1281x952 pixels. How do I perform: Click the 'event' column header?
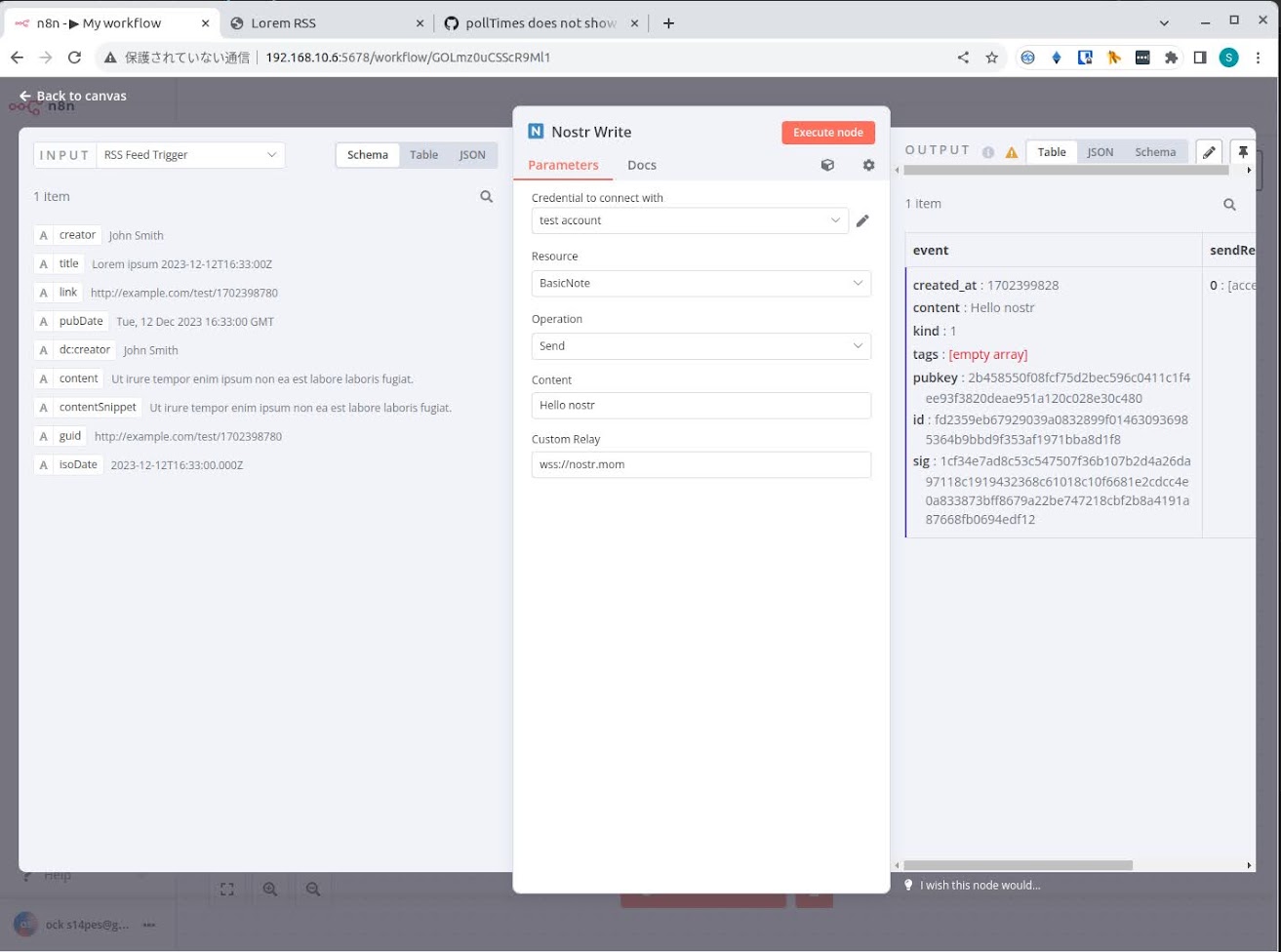1054,250
